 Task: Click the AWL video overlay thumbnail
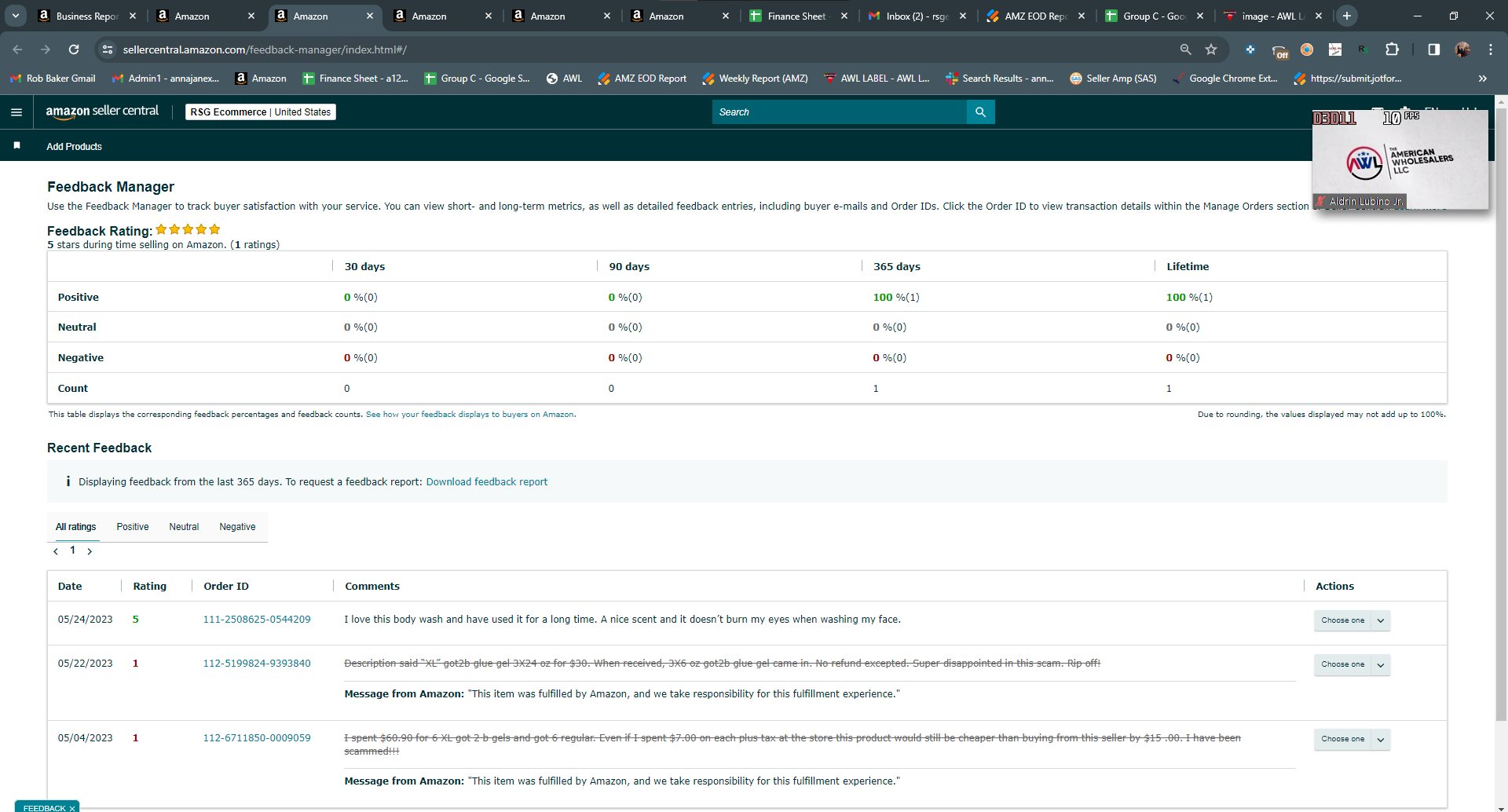coord(1400,159)
